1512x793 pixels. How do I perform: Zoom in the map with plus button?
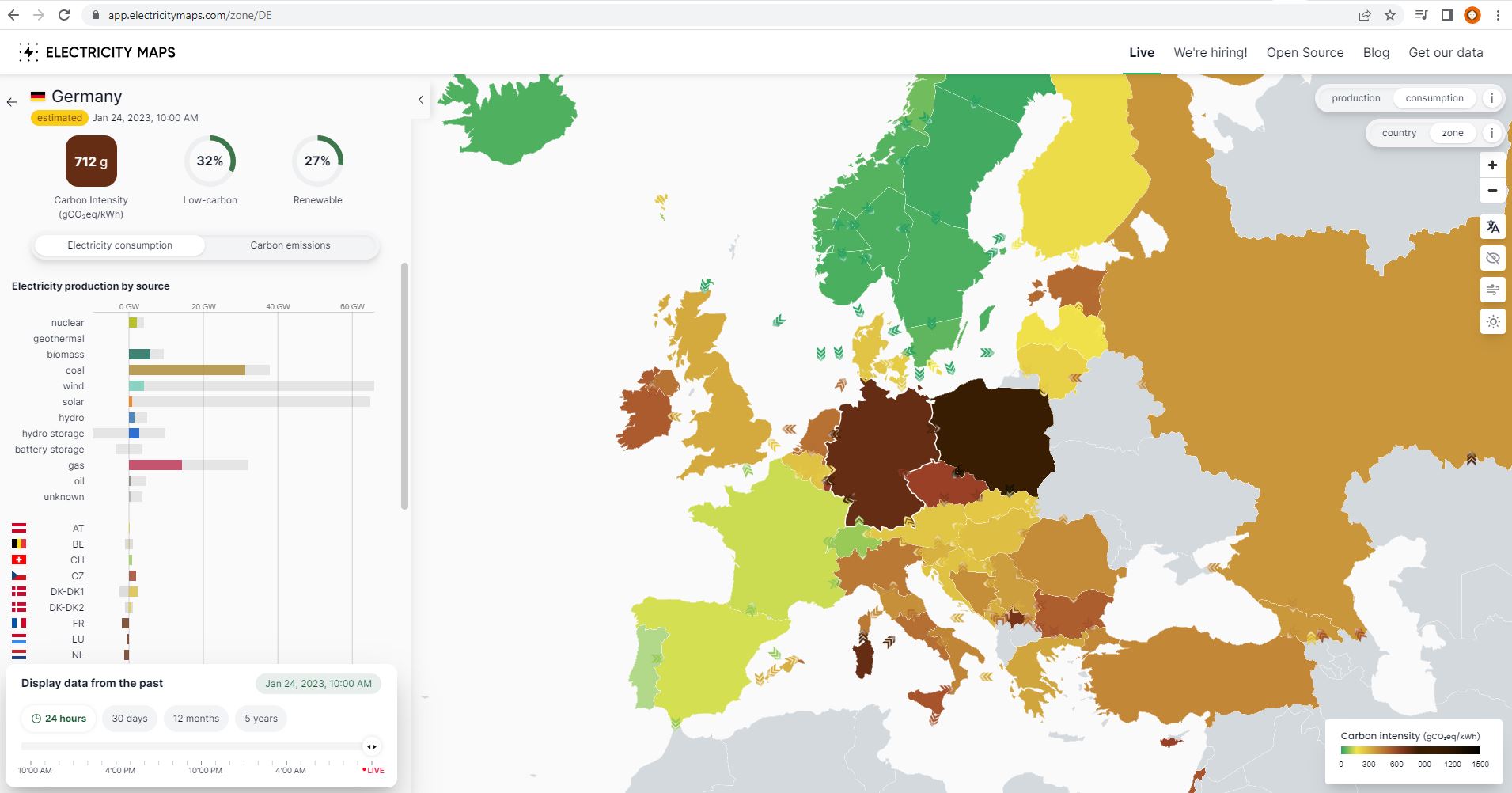click(x=1492, y=165)
